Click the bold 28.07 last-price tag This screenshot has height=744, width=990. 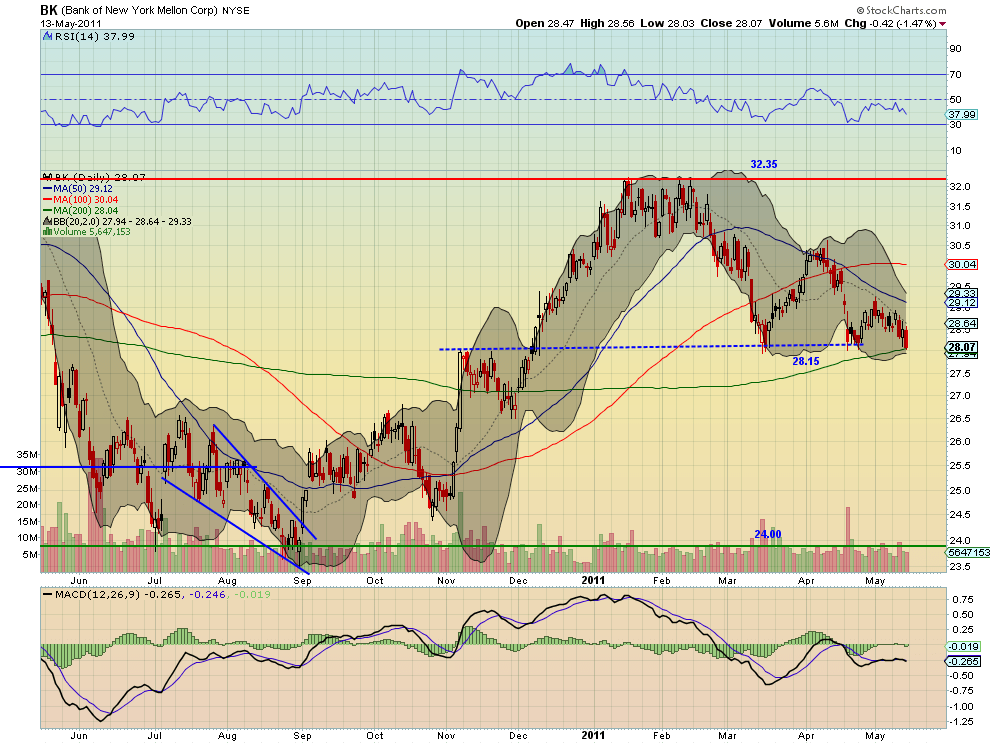pyautogui.click(x=962, y=347)
